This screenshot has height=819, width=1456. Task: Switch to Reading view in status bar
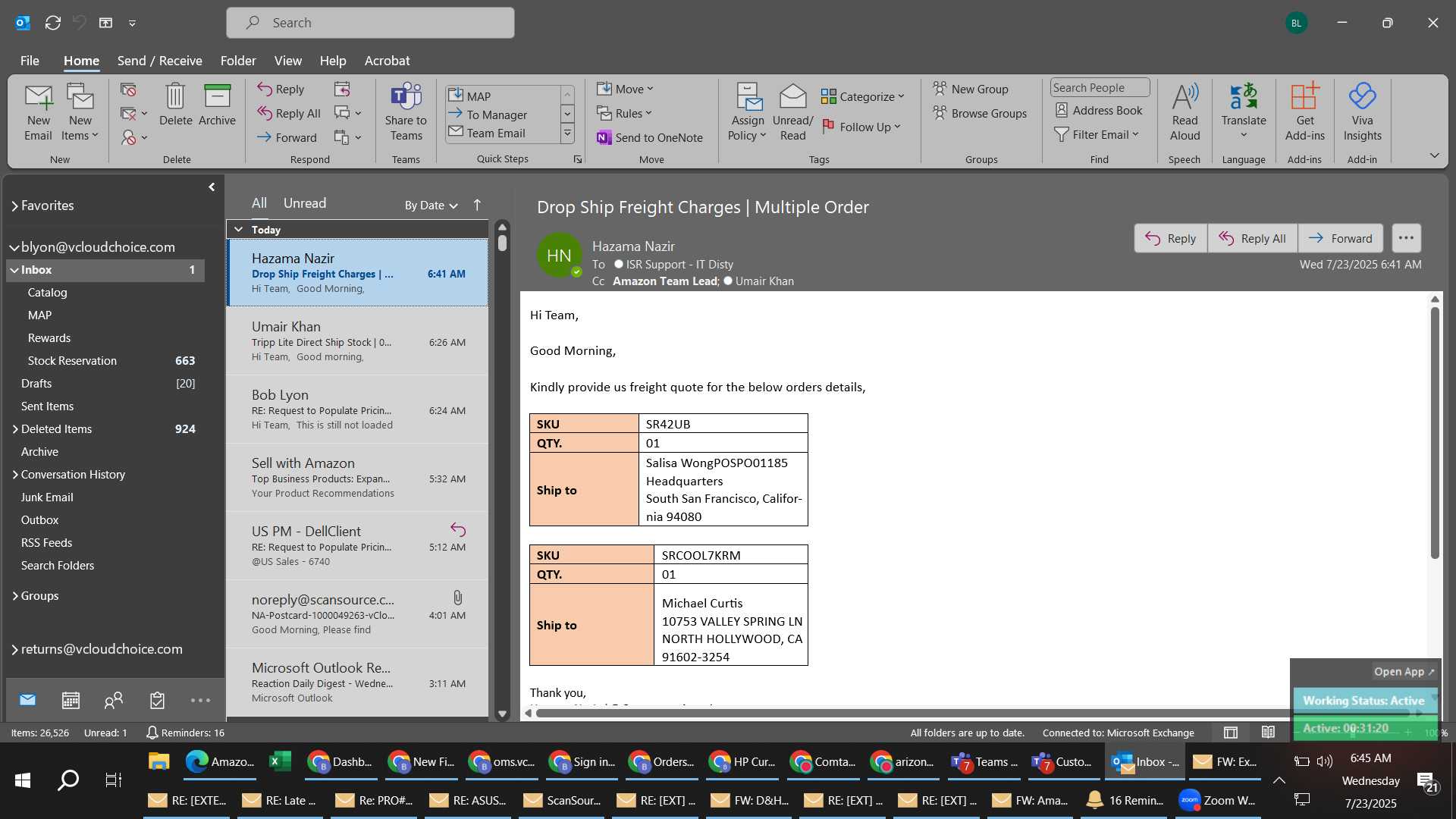(x=1268, y=733)
